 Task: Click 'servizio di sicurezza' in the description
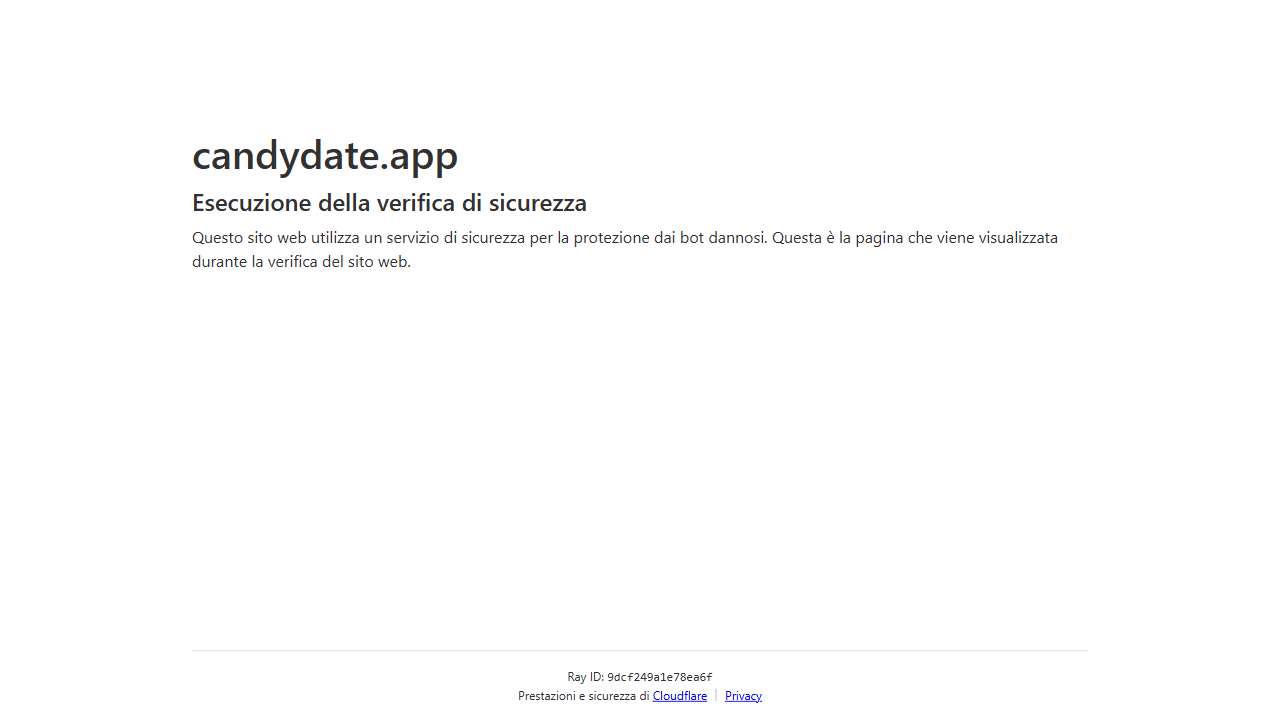[x=455, y=238]
